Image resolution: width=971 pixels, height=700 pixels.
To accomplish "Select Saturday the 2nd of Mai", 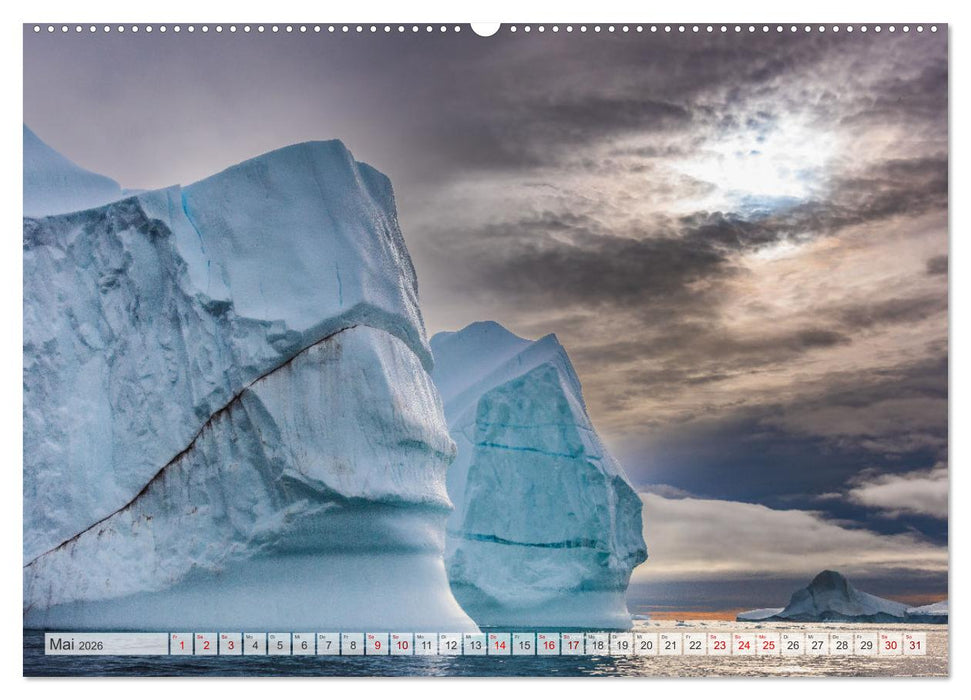I will (207, 645).
